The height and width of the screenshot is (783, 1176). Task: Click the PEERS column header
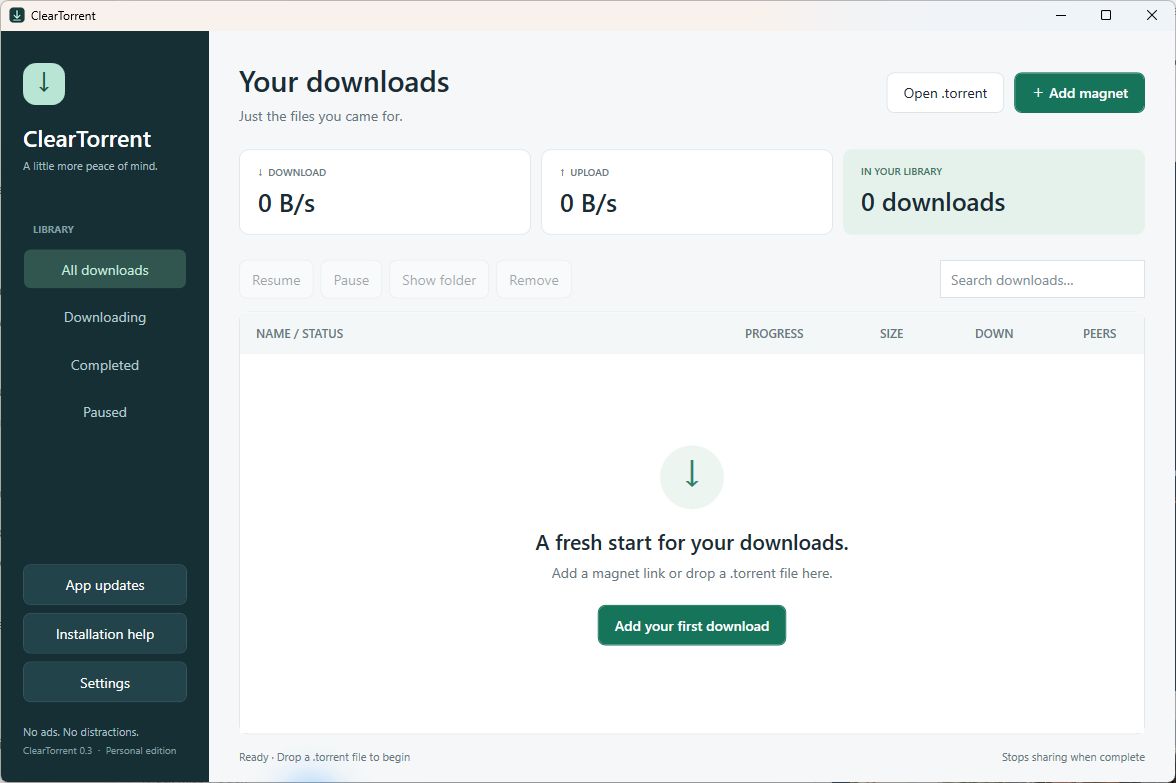coord(1100,334)
